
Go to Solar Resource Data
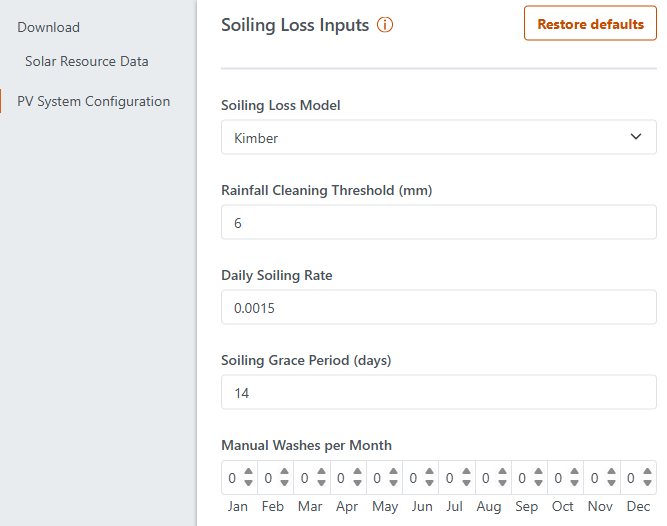coord(86,61)
